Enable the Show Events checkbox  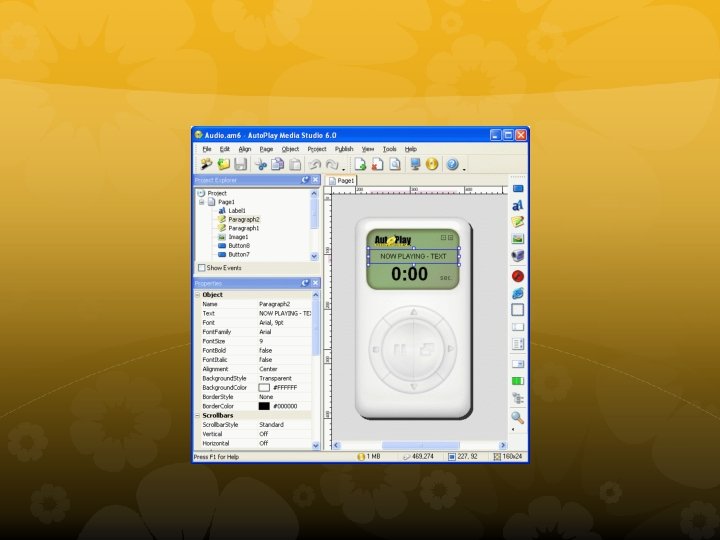202,268
